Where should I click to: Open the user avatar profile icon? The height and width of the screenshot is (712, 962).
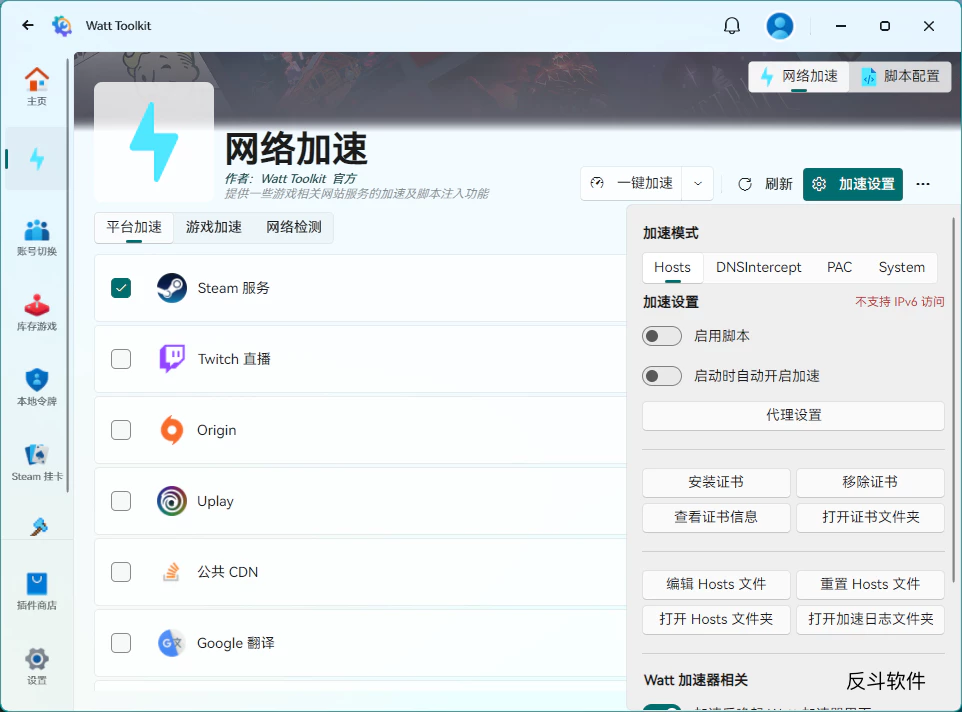(780, 26)
